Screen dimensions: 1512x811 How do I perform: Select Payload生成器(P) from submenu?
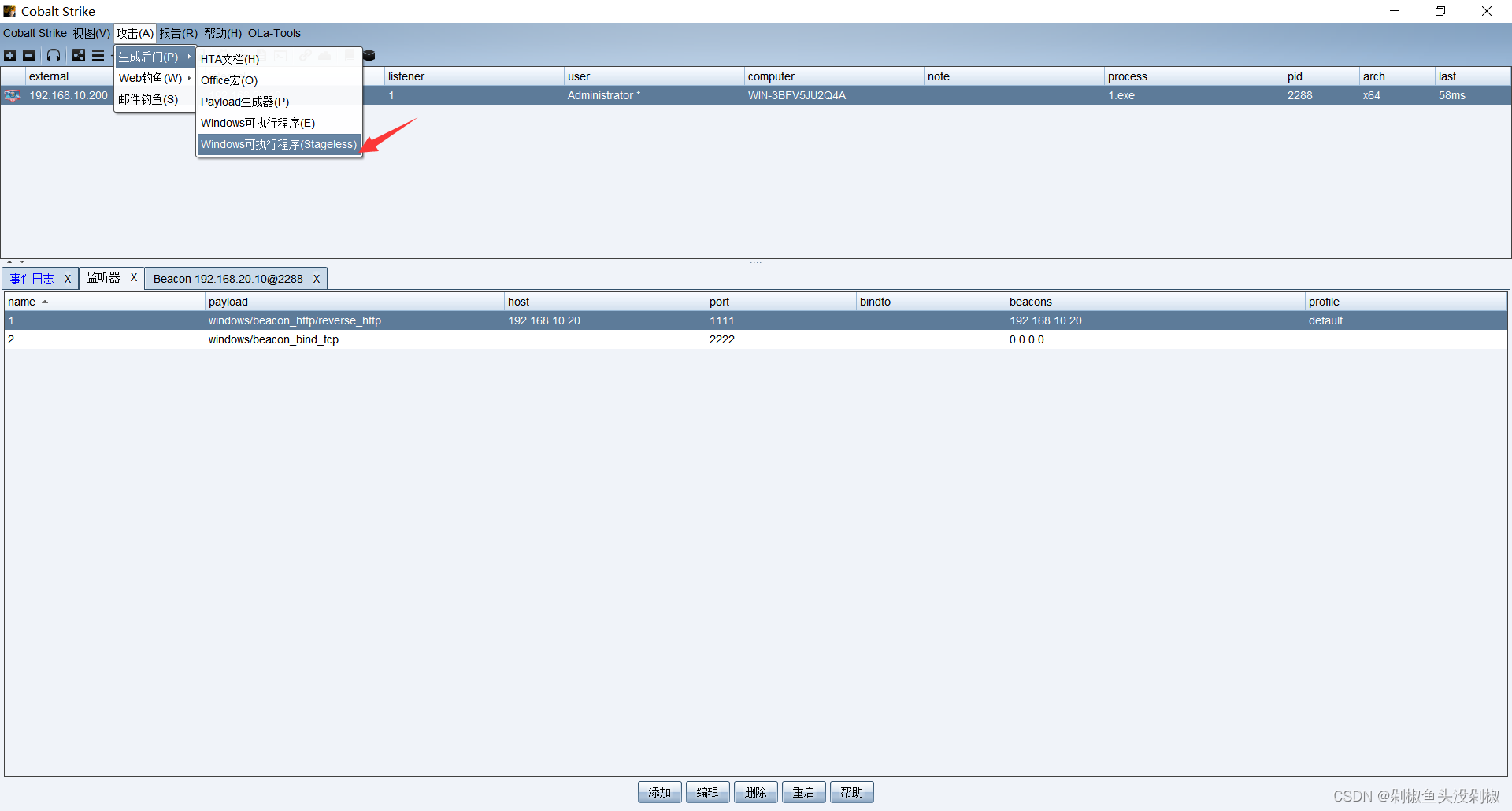(x=279, y=102)
